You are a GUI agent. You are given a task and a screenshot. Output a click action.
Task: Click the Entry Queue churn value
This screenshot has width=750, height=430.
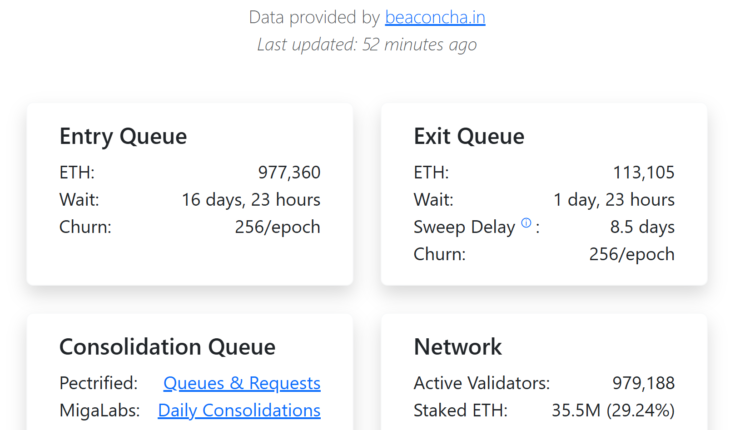(x=277, y=227)
